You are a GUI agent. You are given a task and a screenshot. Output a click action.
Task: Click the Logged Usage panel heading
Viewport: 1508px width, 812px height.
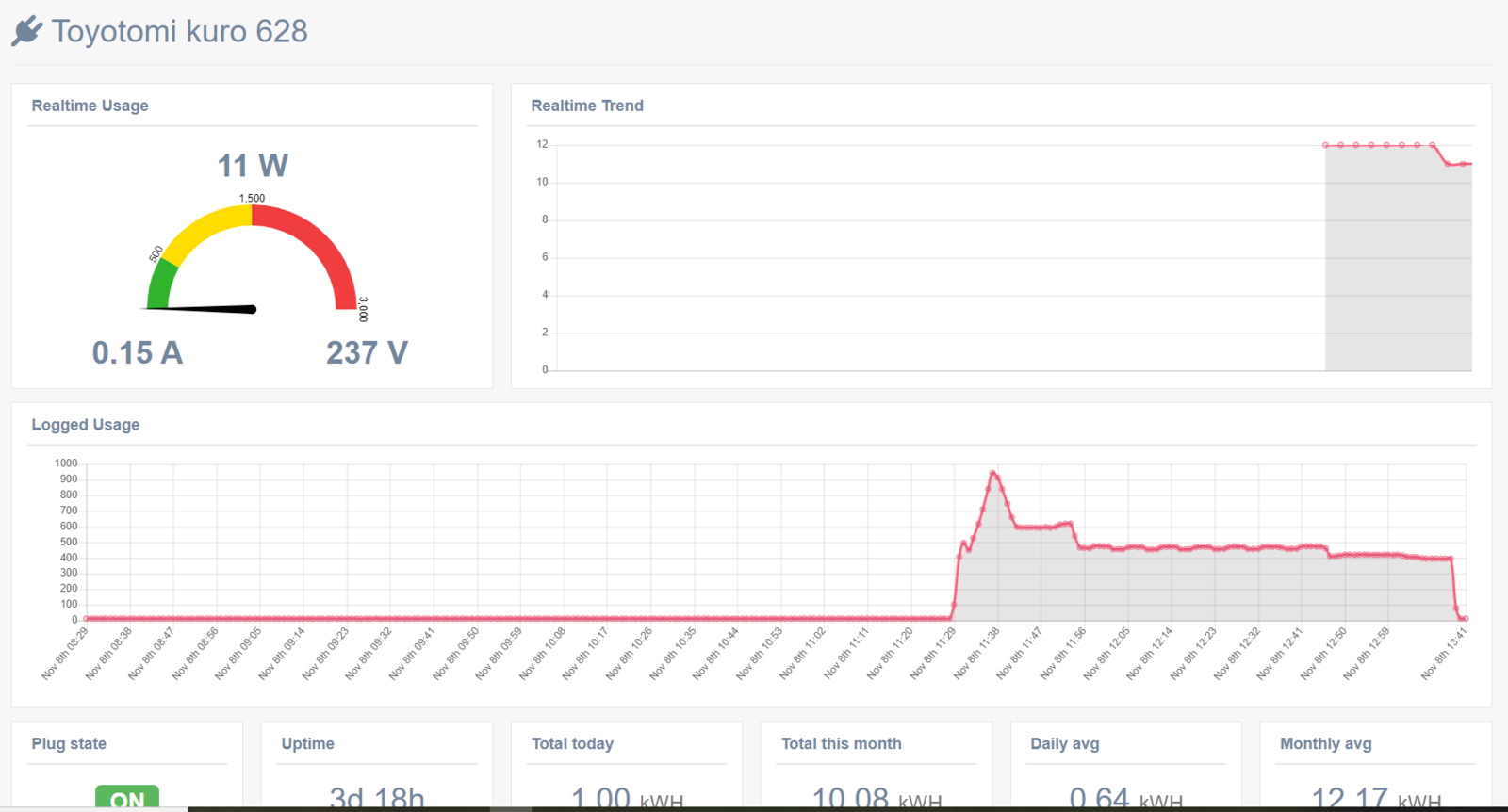[86, 425]
